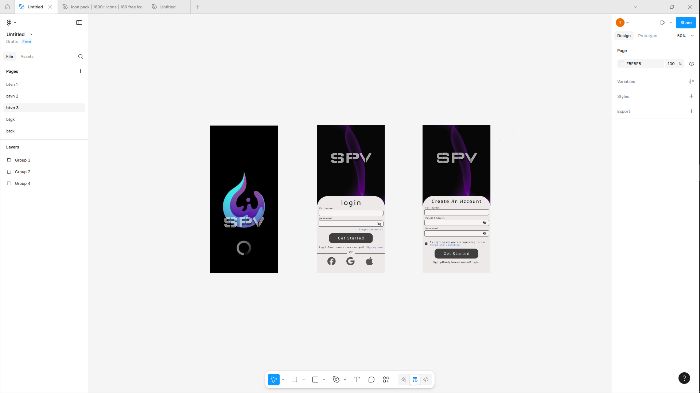Open the Frame tool dropdown arrow
Viewport: 700px width, 393px height.
pos(304,380)
